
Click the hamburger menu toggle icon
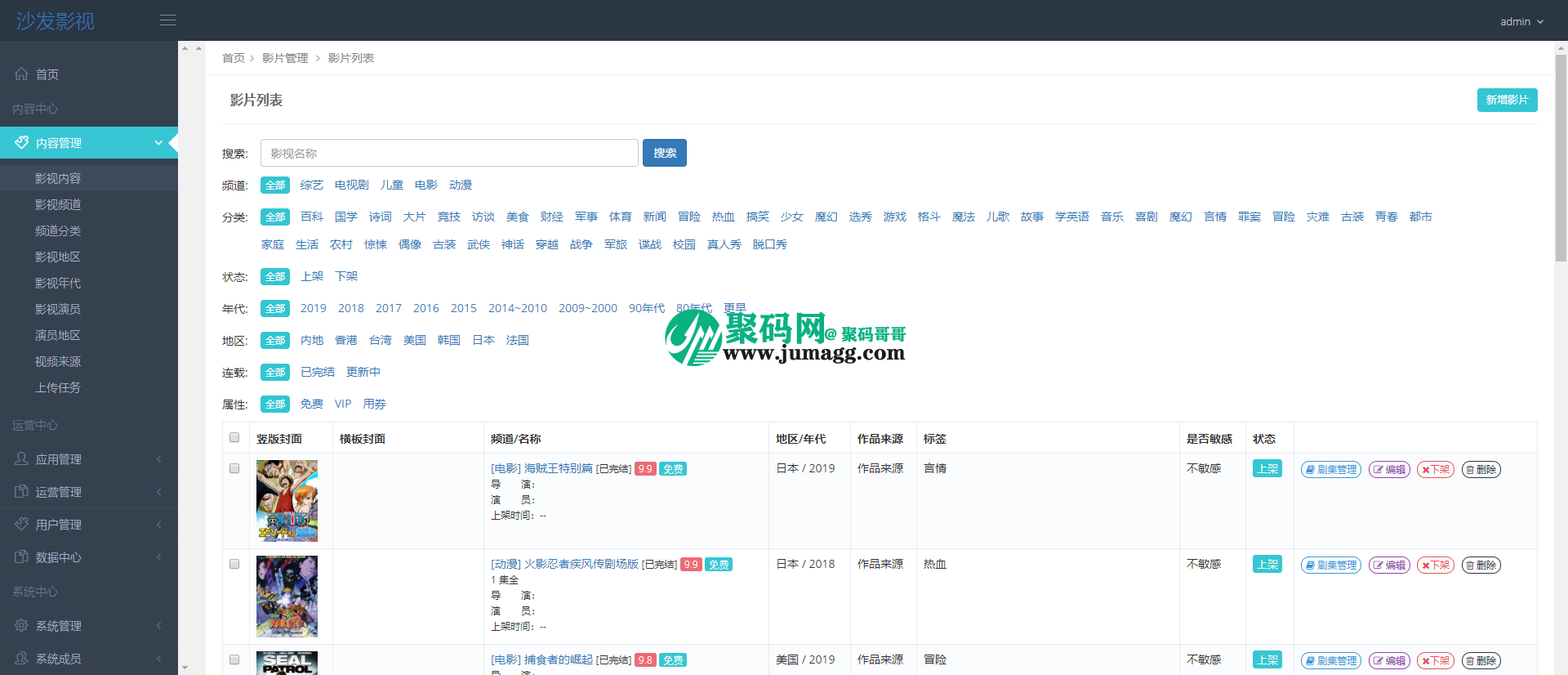(167, 20)
